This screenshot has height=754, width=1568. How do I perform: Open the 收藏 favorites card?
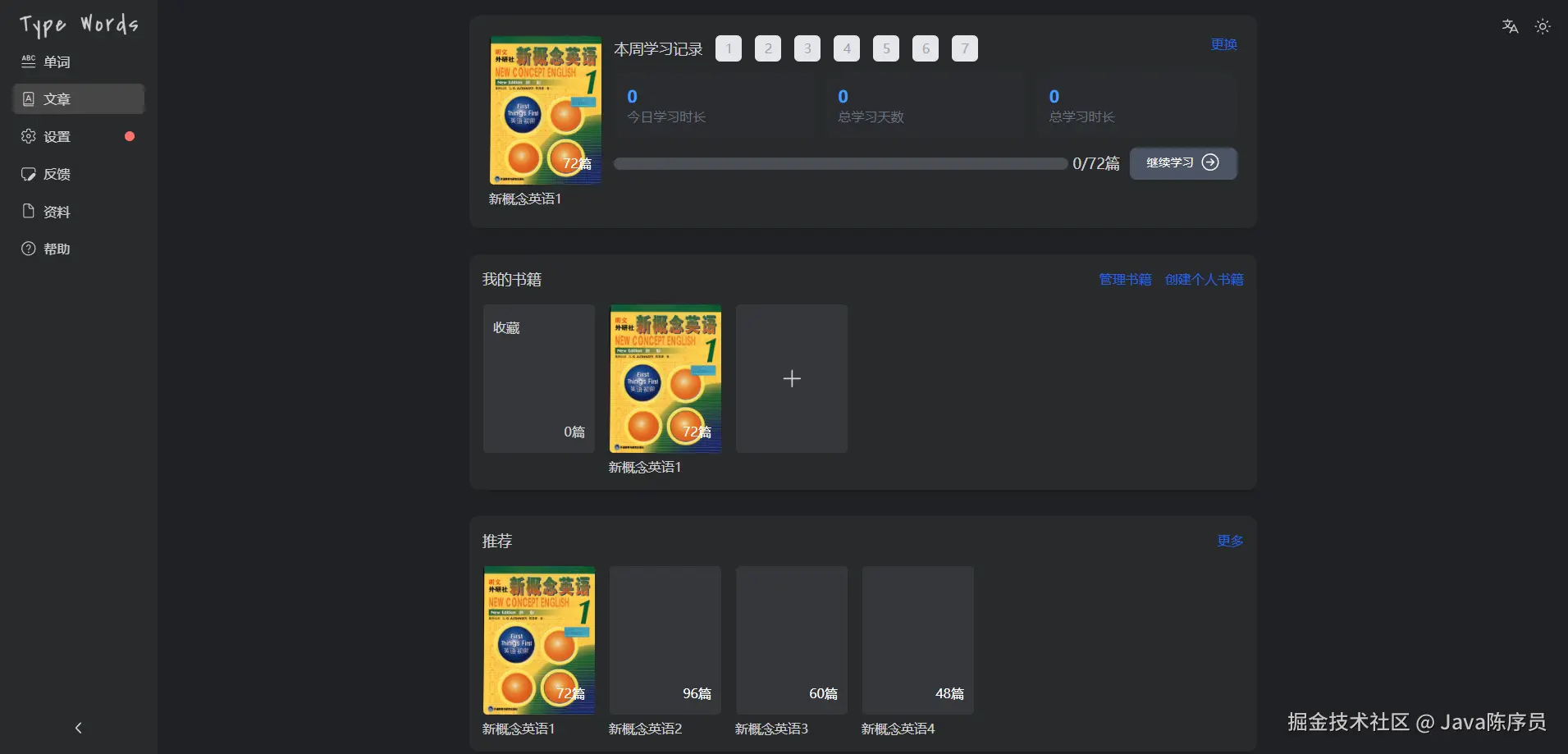pos(539,378)
